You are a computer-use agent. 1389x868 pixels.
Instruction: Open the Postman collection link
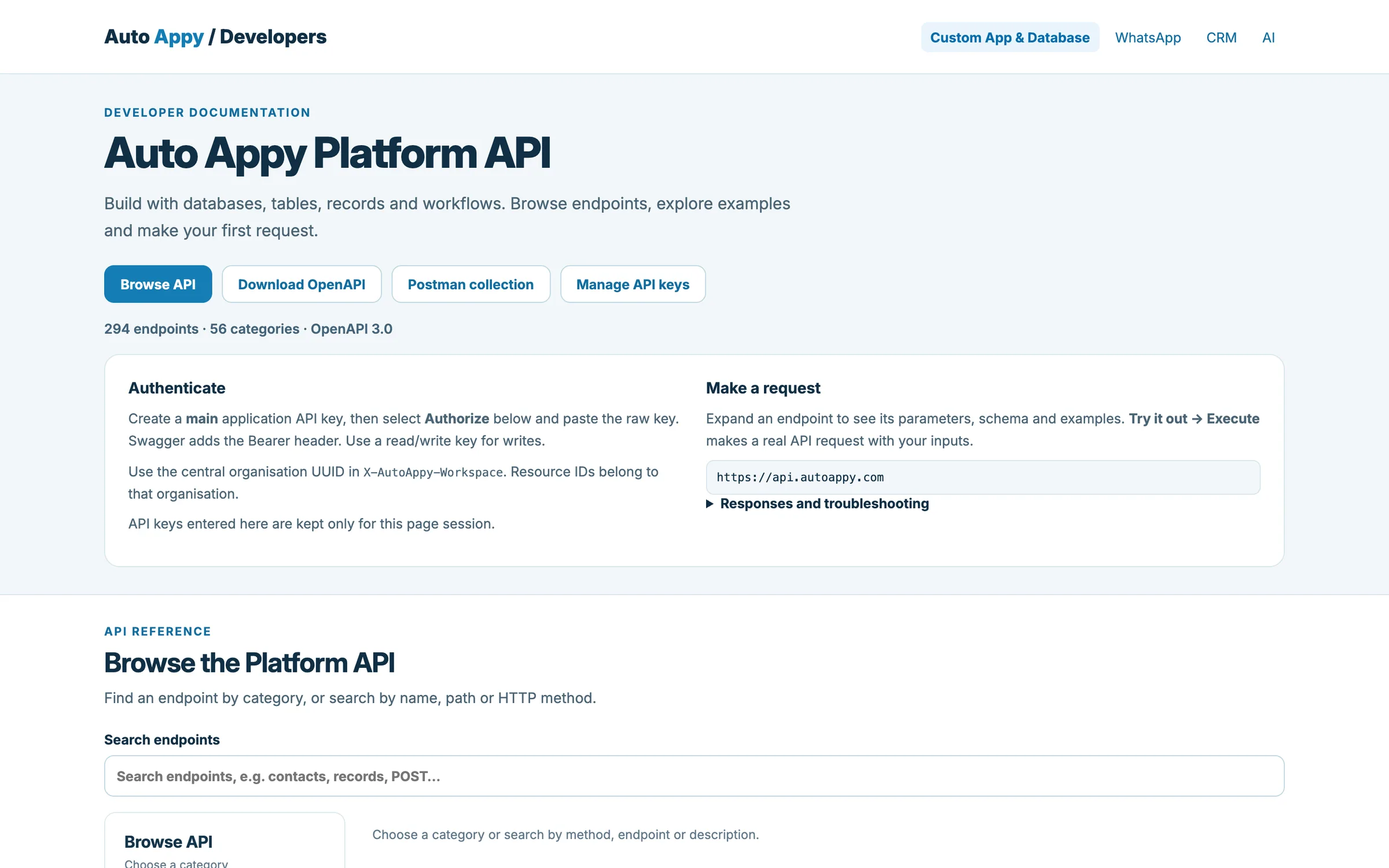tap(471, 284)
